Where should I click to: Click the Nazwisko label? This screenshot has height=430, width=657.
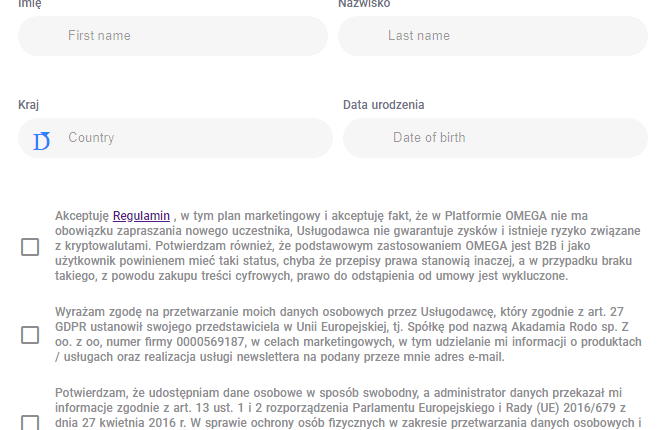tap(364, 4)
